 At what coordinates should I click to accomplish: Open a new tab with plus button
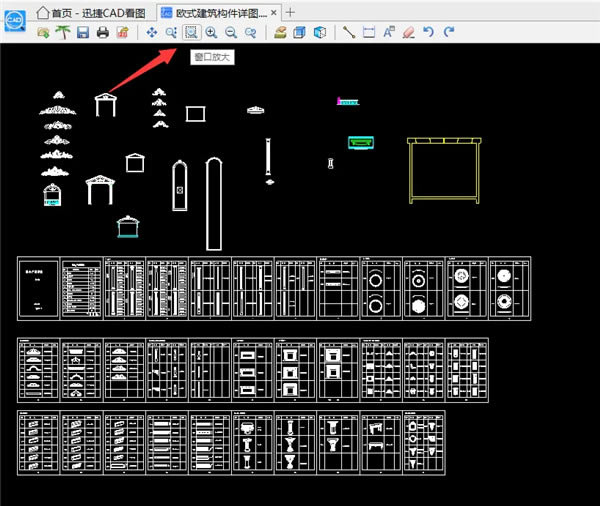[x=291, y=12]
